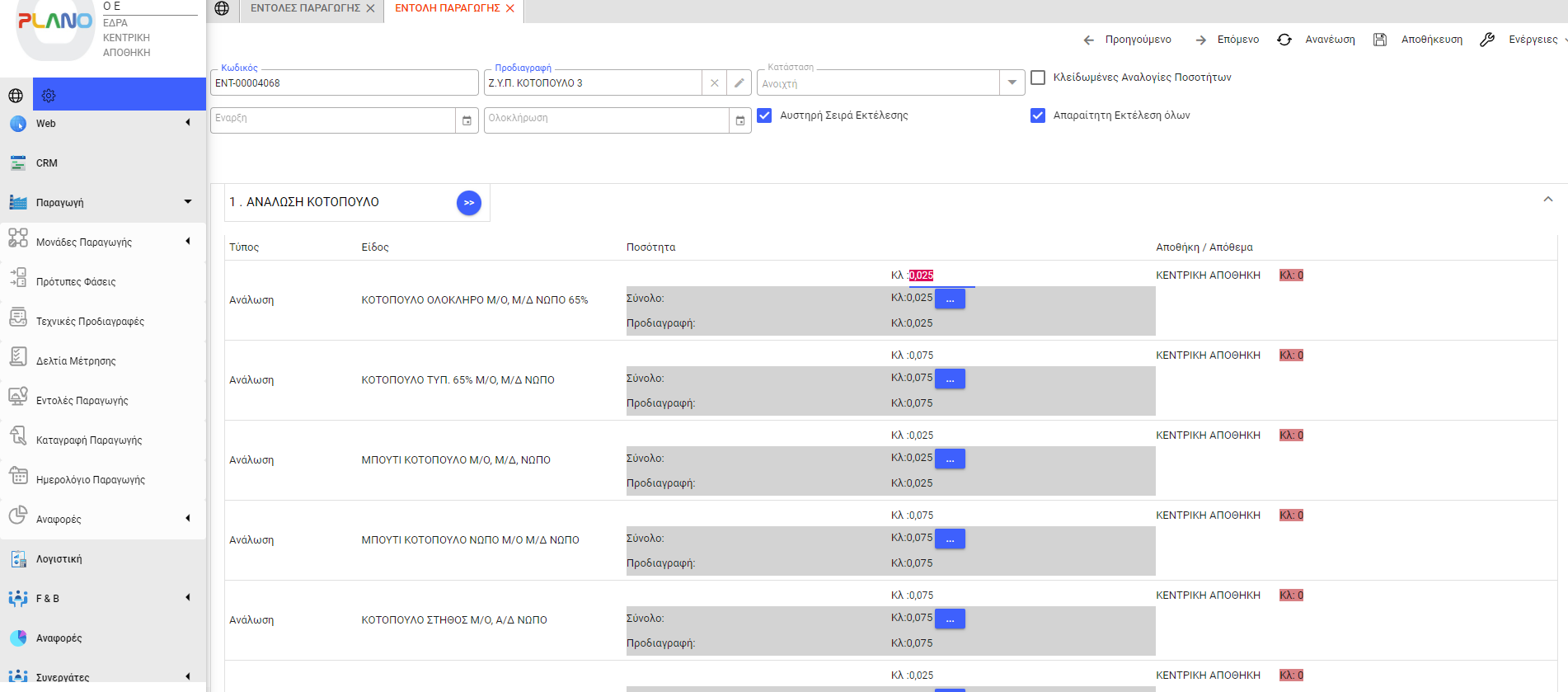1568x692 pixels.
Task: Edit the Προδιαγραφή with pencil icon
Action: (739, 83)
